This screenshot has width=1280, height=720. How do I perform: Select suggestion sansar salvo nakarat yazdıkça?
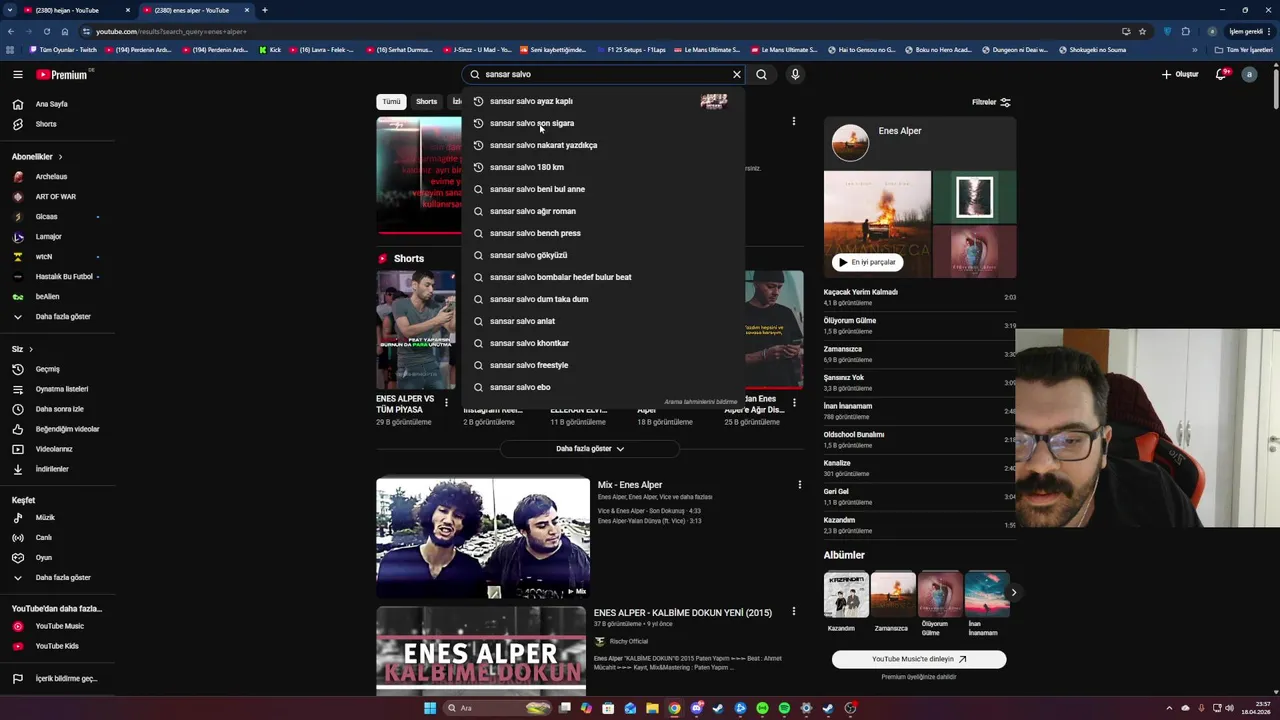[x=603, y=145]
